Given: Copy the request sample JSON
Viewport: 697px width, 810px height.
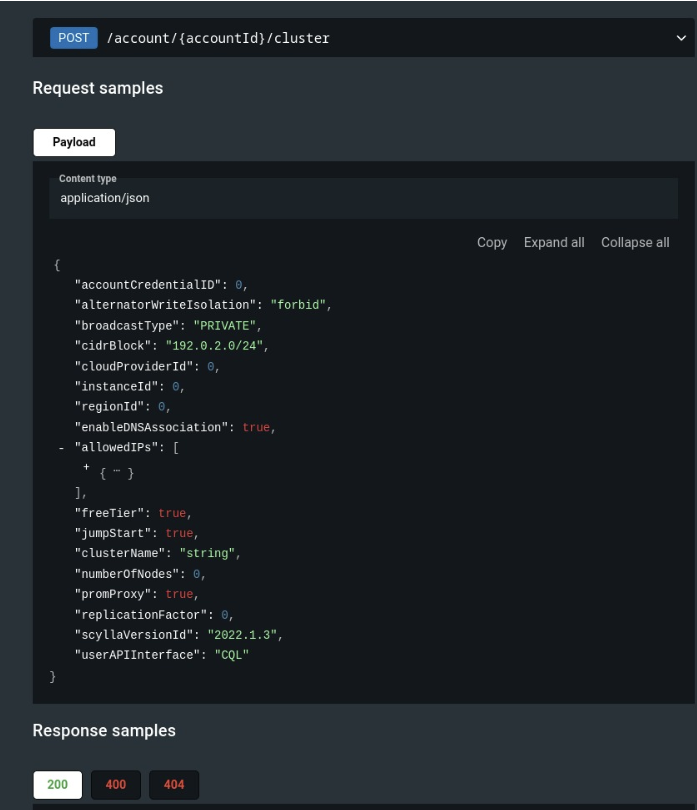Looking at the screenshot, I should pyautogui.click(x=491, y=242).
